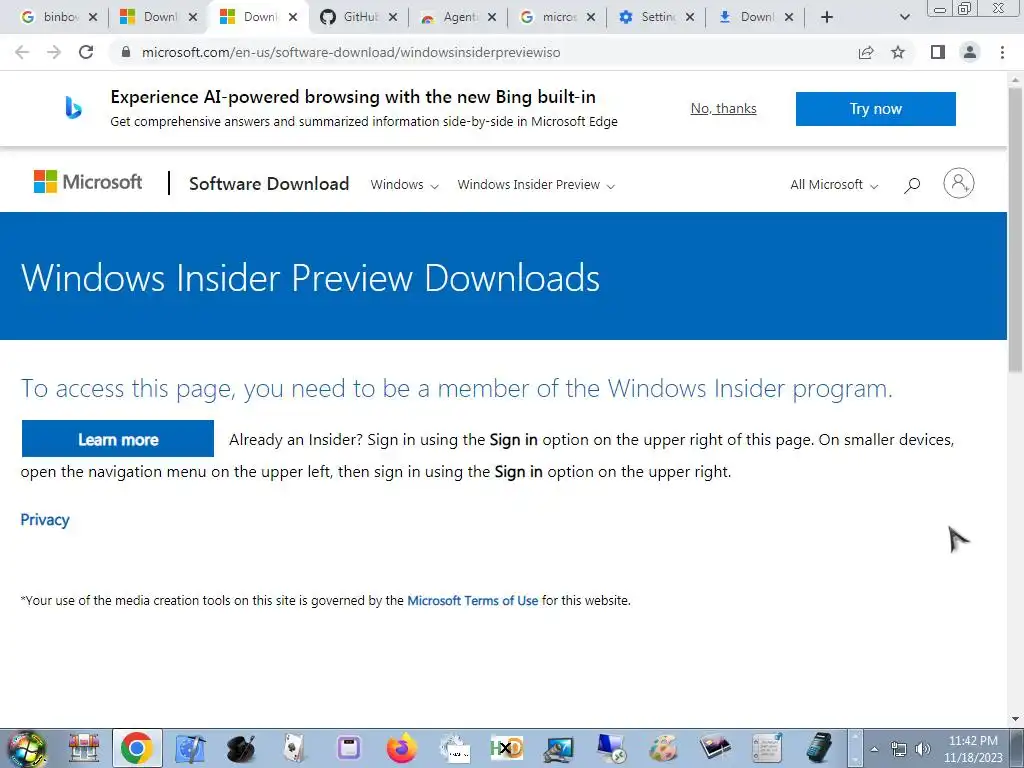The height and width of the screenshot is (768, 1024).
Task: Open the HxD hex editor taskbar icon
Action: click(x=507, y=748)
